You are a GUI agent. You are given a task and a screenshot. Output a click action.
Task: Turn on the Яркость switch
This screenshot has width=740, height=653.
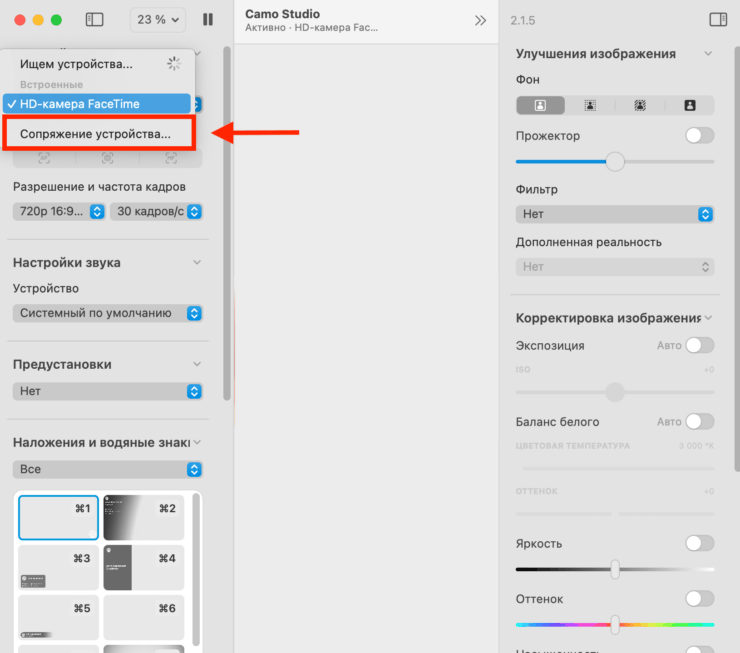[699, 543]
